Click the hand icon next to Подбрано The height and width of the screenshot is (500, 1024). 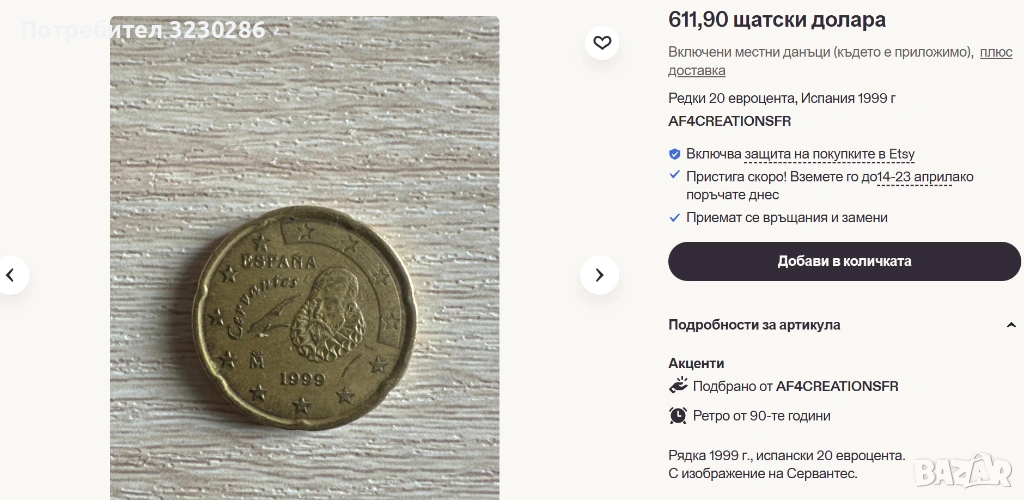tap(678, 386)
